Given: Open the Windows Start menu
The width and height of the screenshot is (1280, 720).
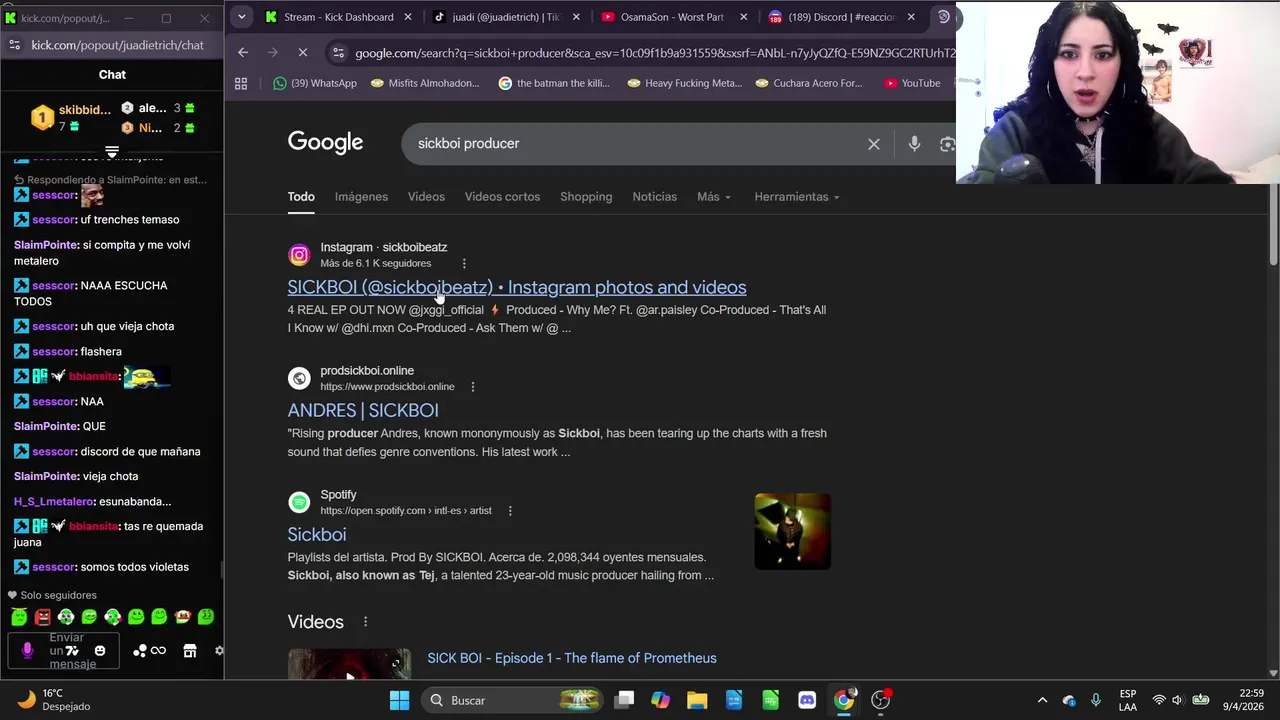Looking at the screenshot, I should tap(399, 700).
